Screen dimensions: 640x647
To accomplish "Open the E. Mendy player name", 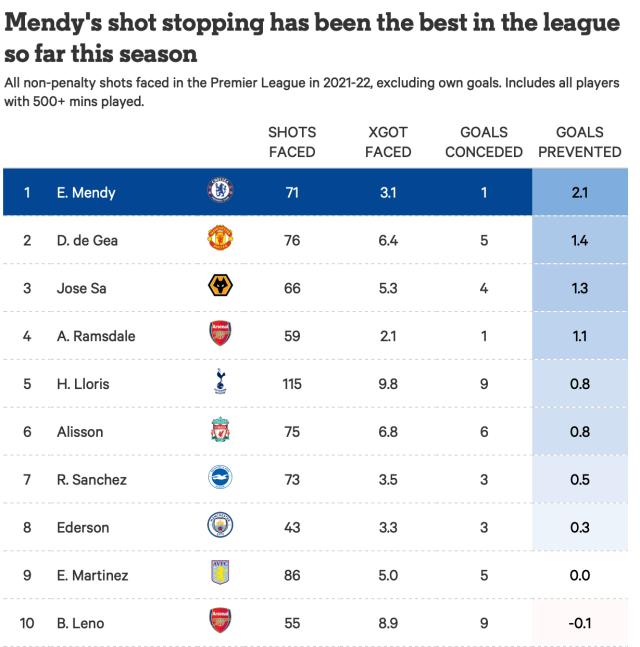I will coord(85,193).
